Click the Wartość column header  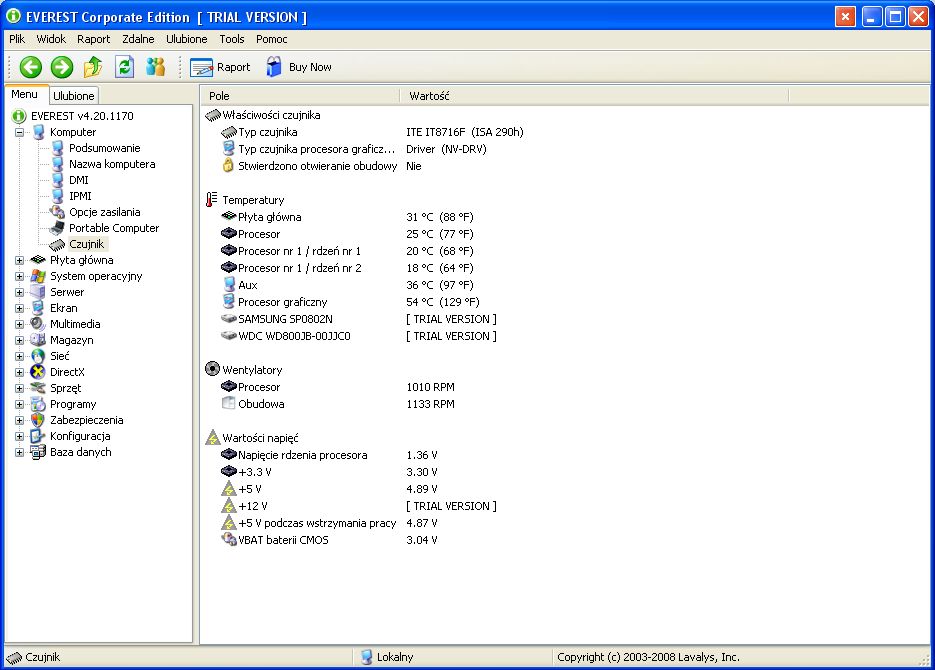594,96
